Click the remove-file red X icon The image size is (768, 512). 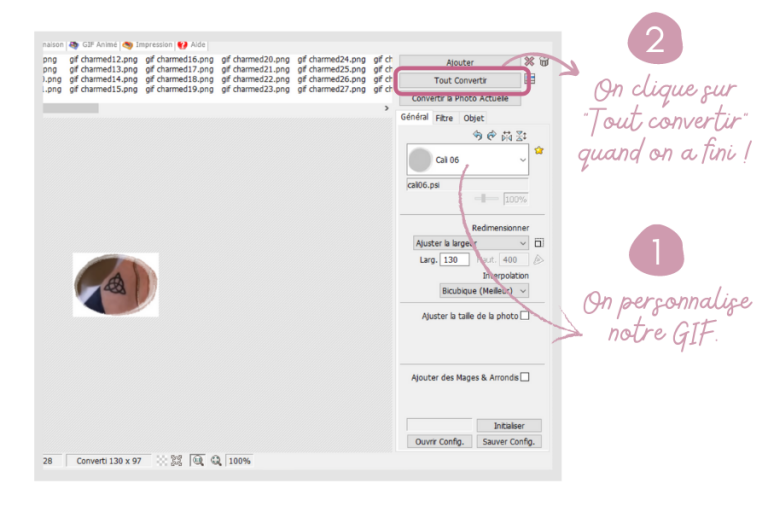point(529,61)
